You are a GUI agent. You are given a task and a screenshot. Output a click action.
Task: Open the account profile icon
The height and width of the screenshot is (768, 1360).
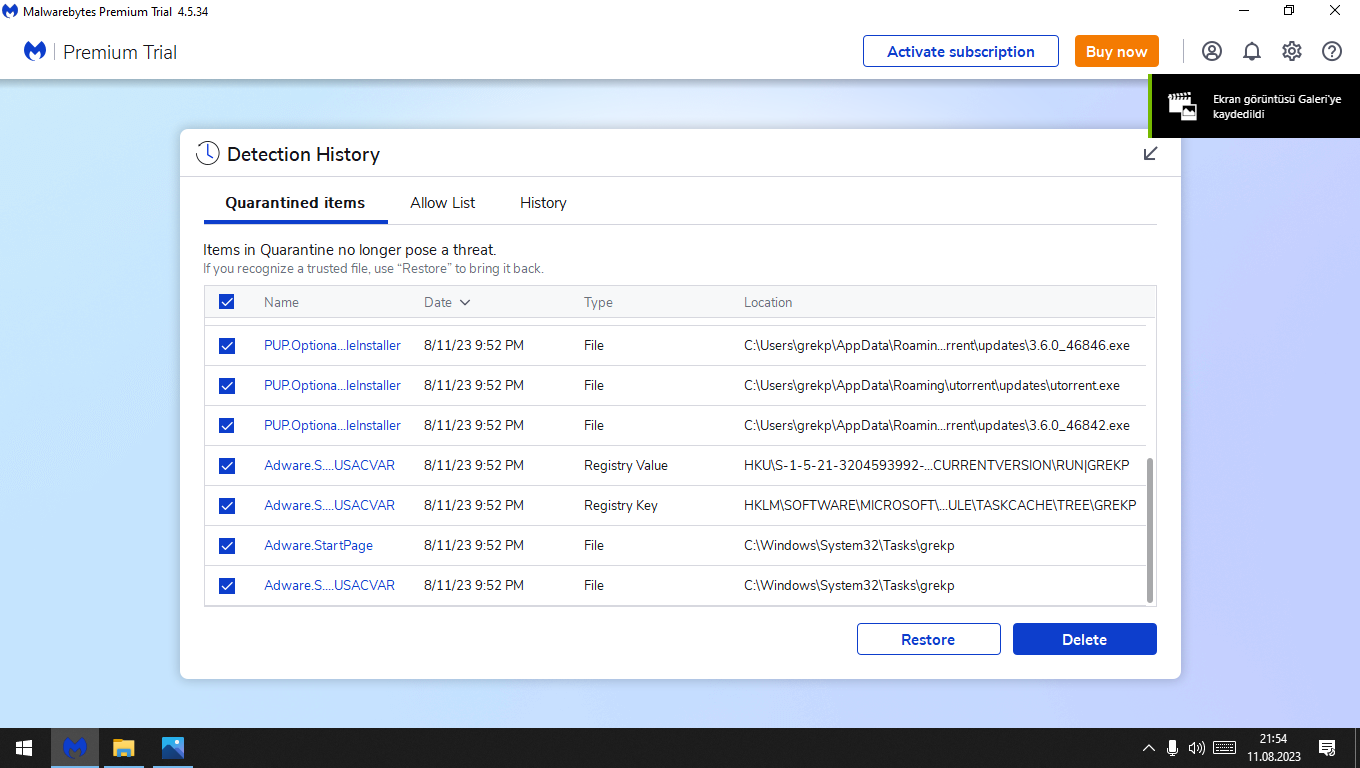[x=1212, y=51]
